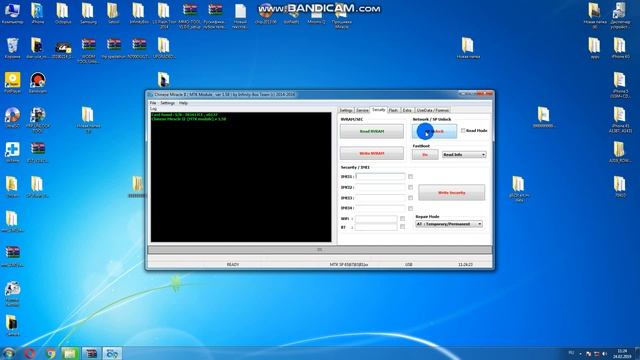640x360 pixels.
Task: Enable the Read Mode checkbox
Action: [463, 131]
